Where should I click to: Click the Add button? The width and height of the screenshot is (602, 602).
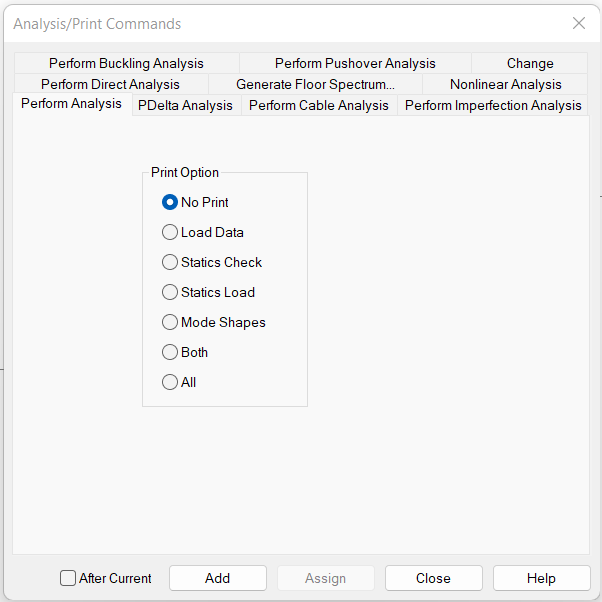tap(218, 578)
